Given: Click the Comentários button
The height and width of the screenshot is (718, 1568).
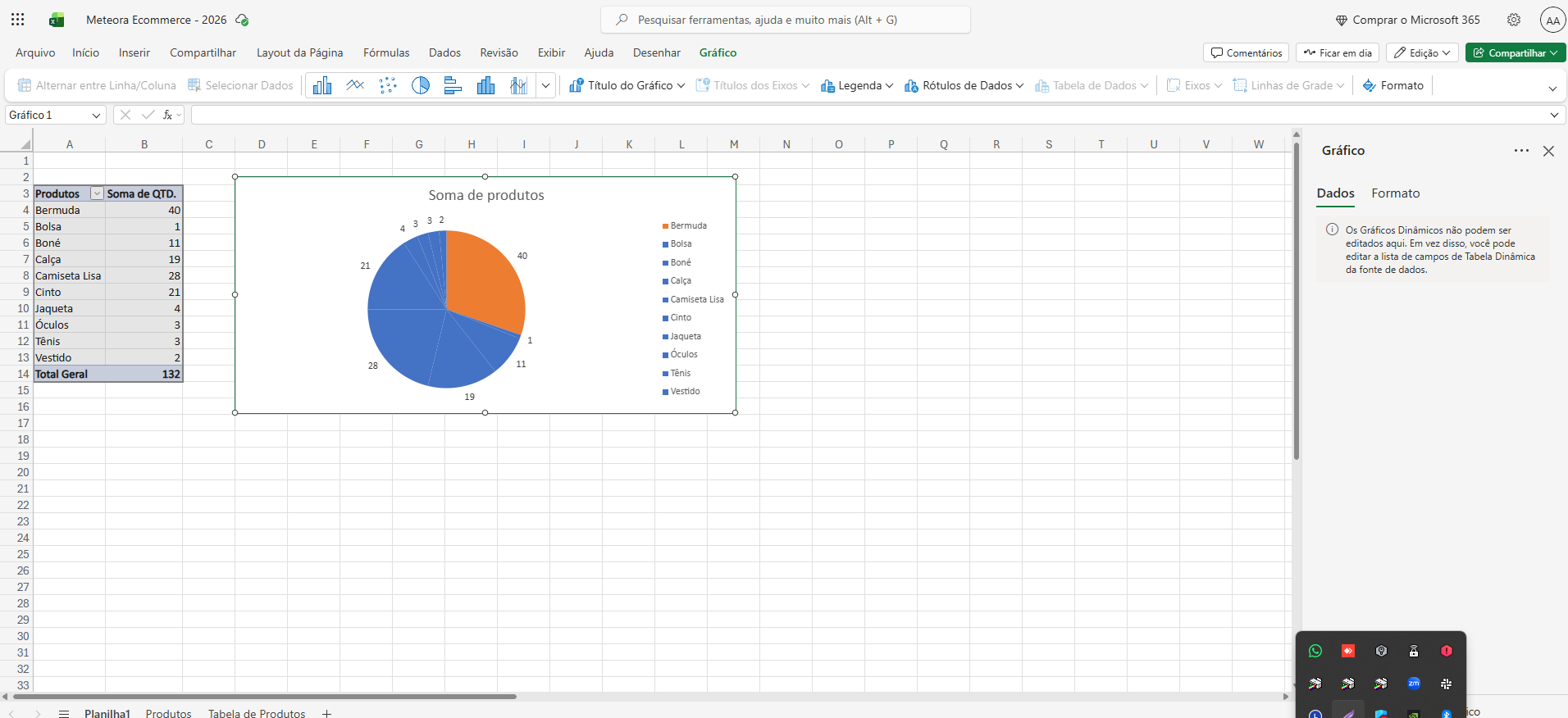Looking at the screenshot, I should point(1246,52).
